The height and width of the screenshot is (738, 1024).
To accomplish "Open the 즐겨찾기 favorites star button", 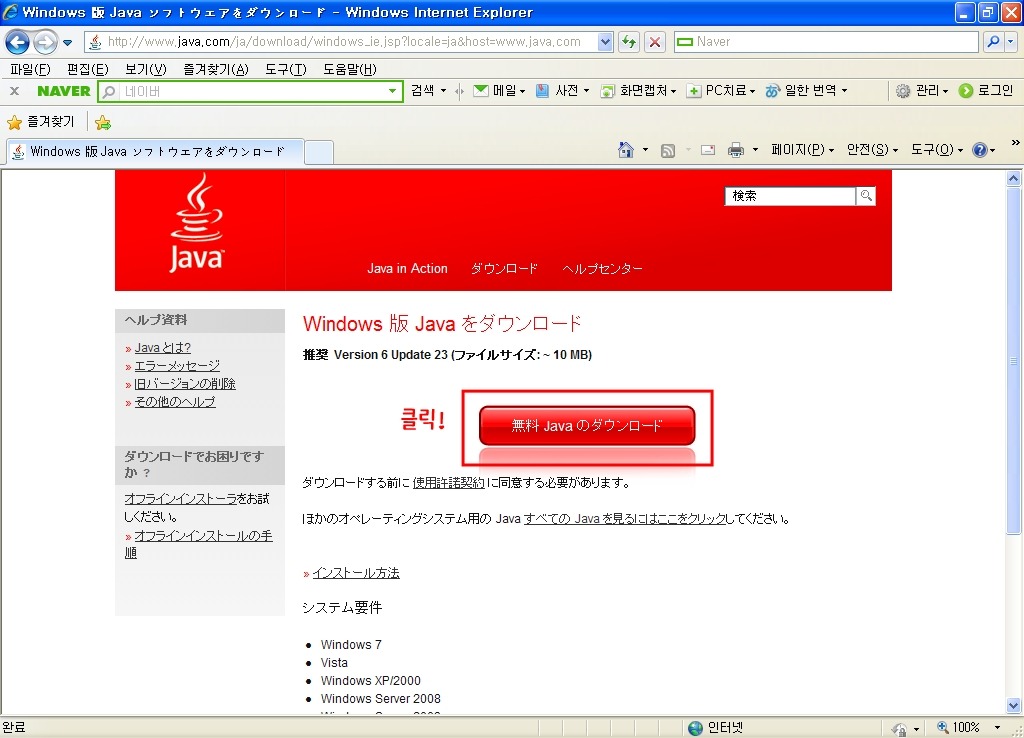I will 40,122.
